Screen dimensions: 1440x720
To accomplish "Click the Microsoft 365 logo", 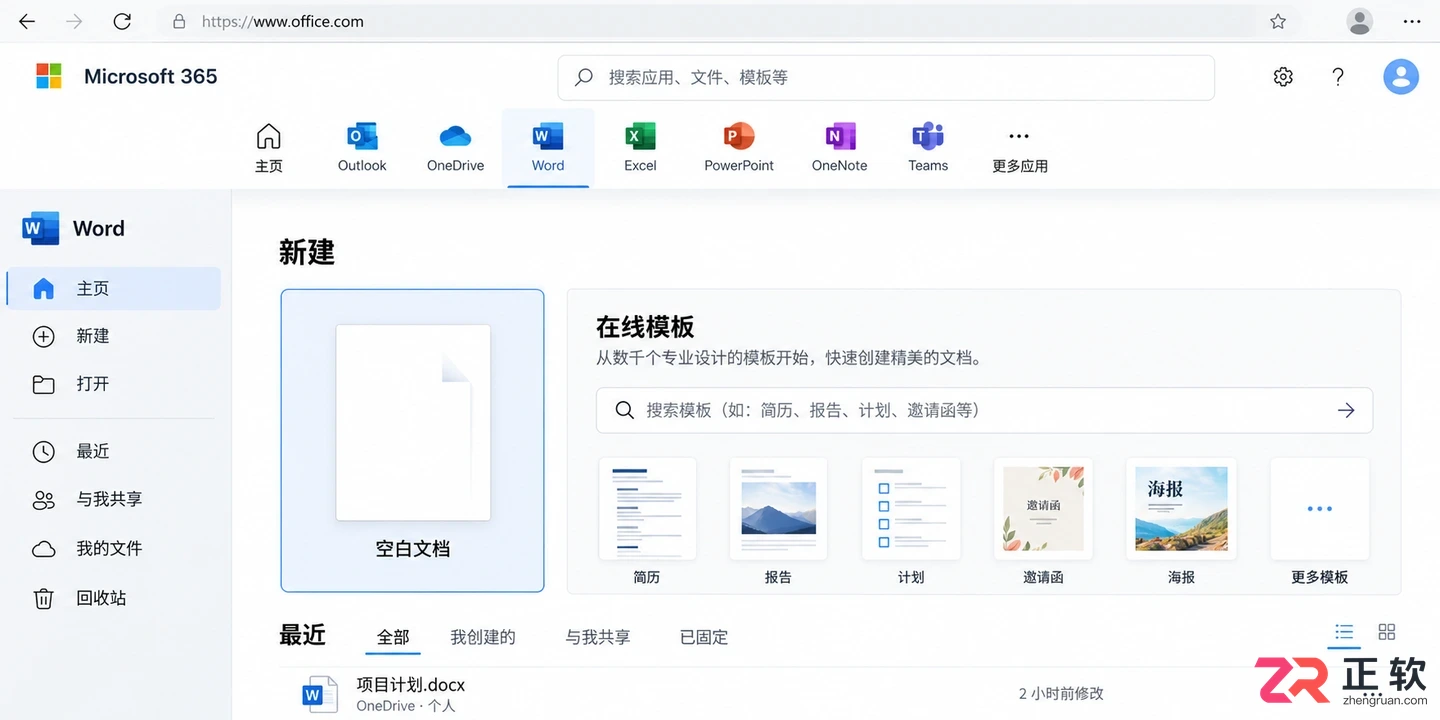I will tap(49, 77).
